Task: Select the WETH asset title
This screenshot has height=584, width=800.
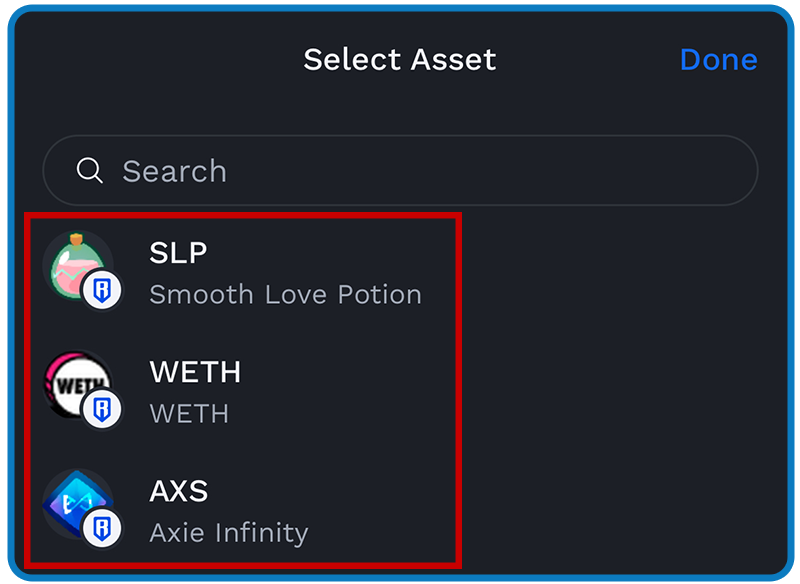Action: (x=195, y=372)
